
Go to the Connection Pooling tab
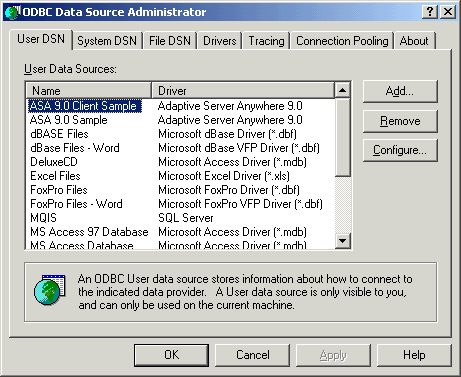tap(342, 41)
